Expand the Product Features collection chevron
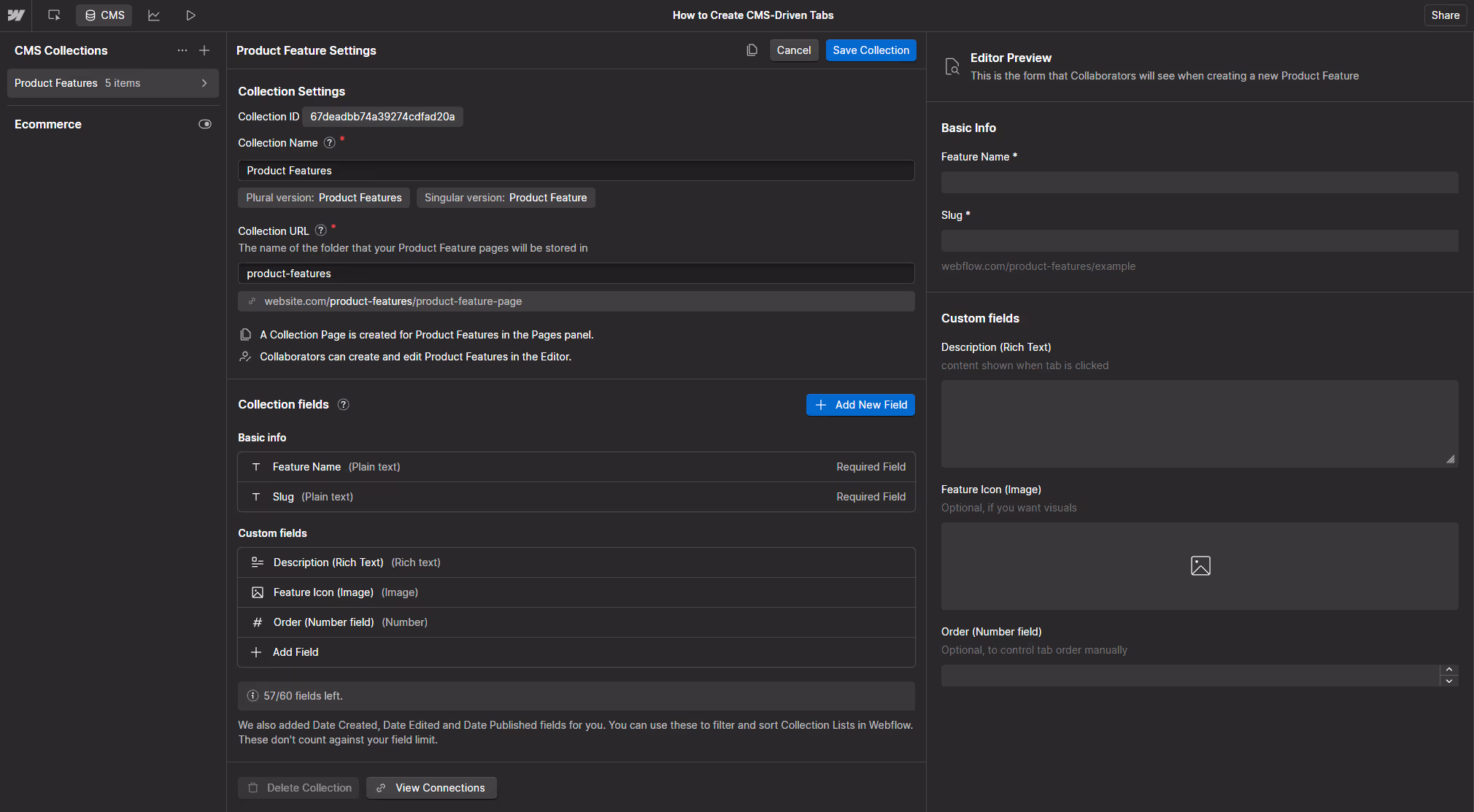This screenshot has height=812, width=1474. click(x=204, y=83)
